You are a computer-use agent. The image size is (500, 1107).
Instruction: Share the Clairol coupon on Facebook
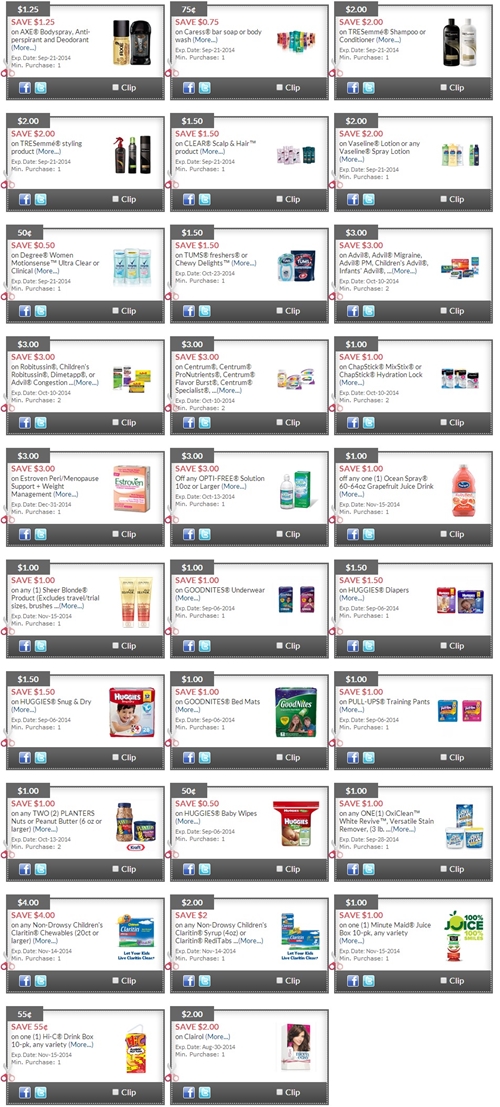(x=189, y=1091)
